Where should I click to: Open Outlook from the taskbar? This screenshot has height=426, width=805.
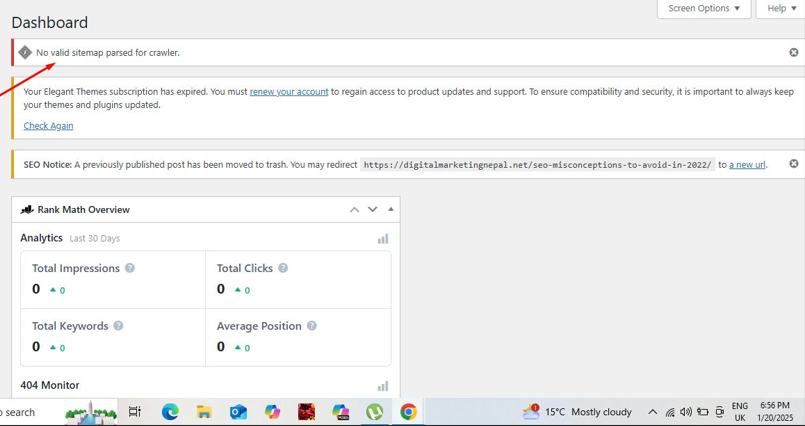click(x=238, y=411)
